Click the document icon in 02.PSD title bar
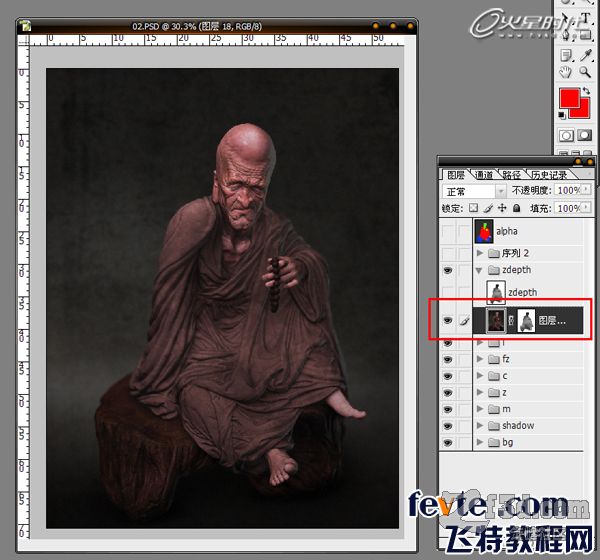Screen dimensions: 600x560 coord(26,26)
